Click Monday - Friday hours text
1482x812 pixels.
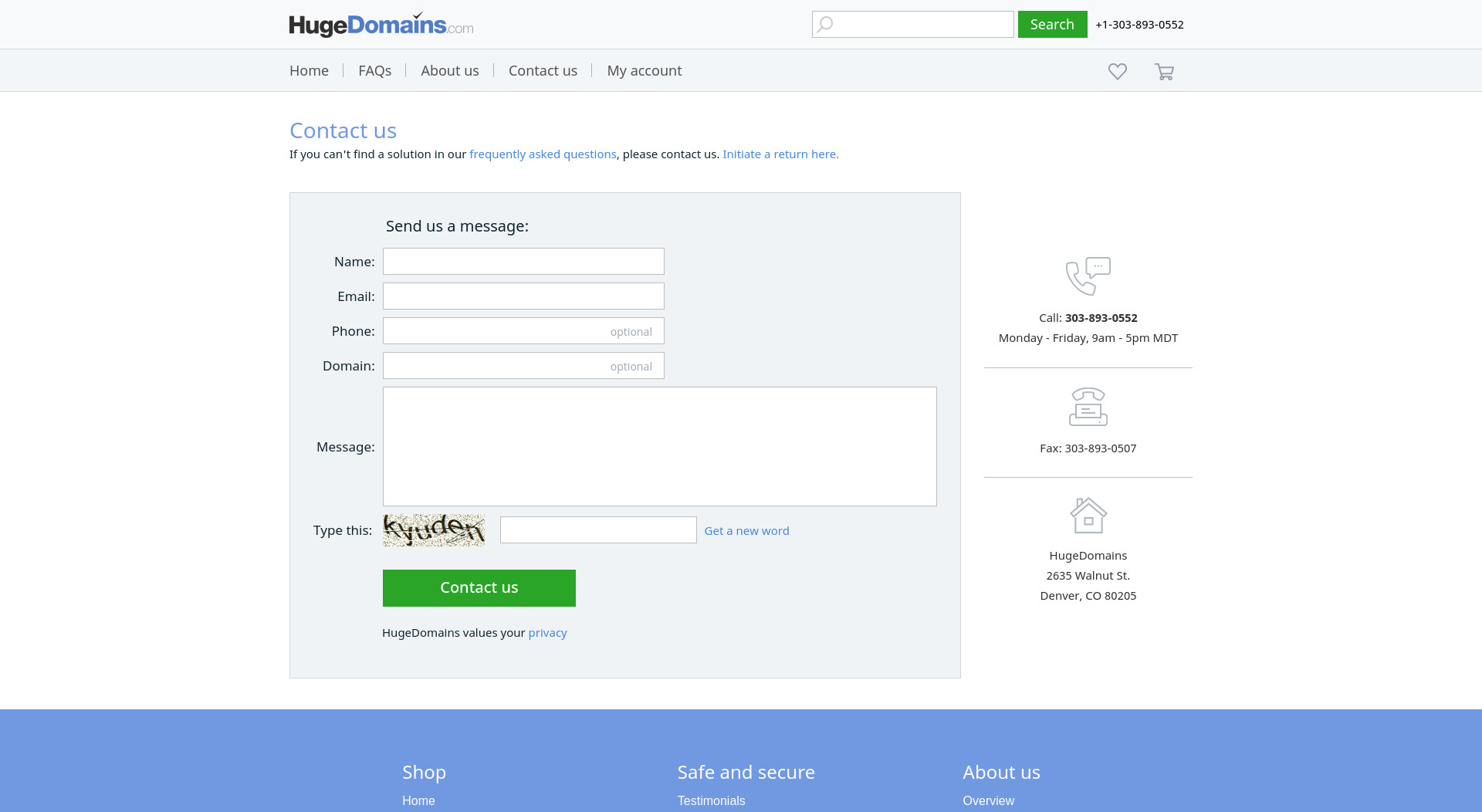click(1088, 337)
